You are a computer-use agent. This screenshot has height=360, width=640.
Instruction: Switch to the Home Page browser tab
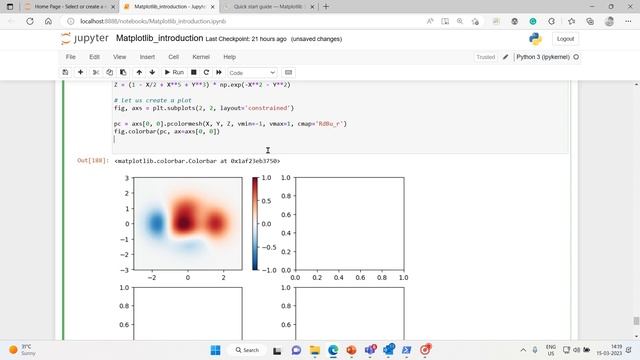click(x=70, y=7)
